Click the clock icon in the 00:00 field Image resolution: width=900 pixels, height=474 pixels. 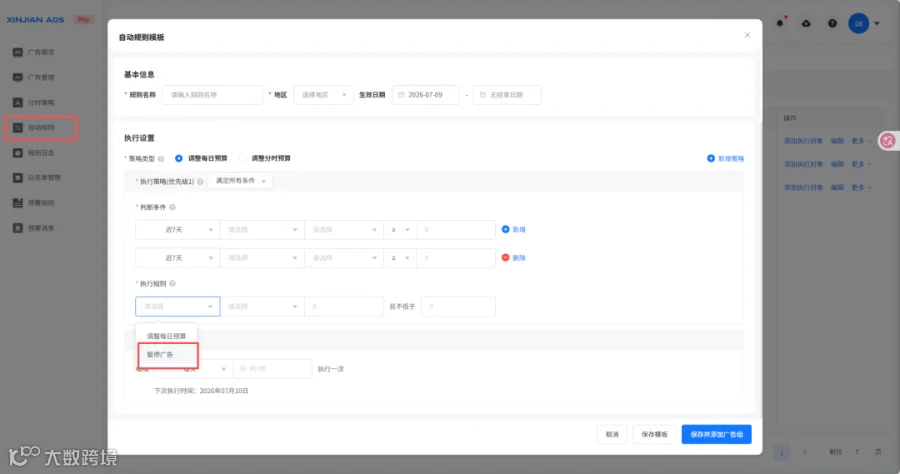tap(243, 368)
